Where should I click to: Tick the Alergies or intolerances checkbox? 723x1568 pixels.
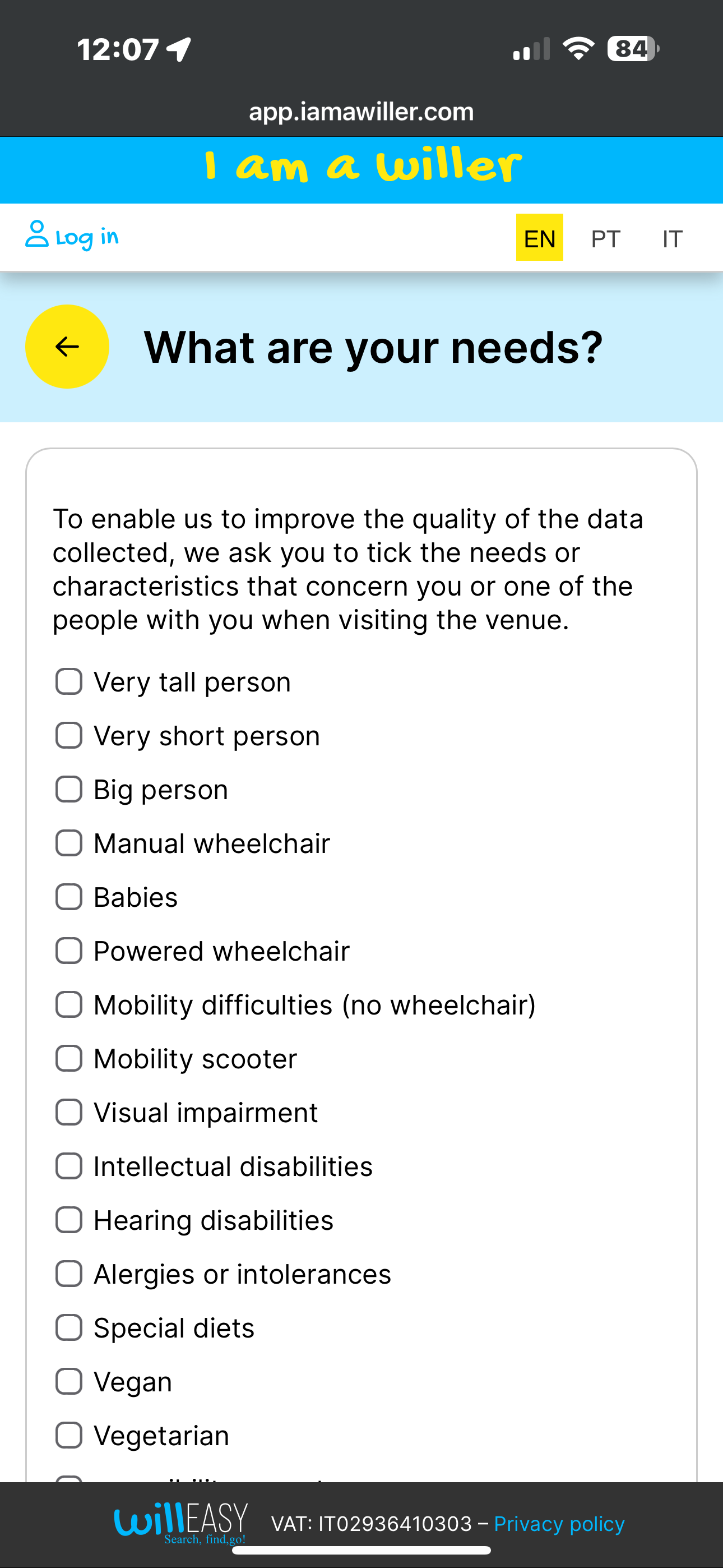click(x=69, y=1274)
